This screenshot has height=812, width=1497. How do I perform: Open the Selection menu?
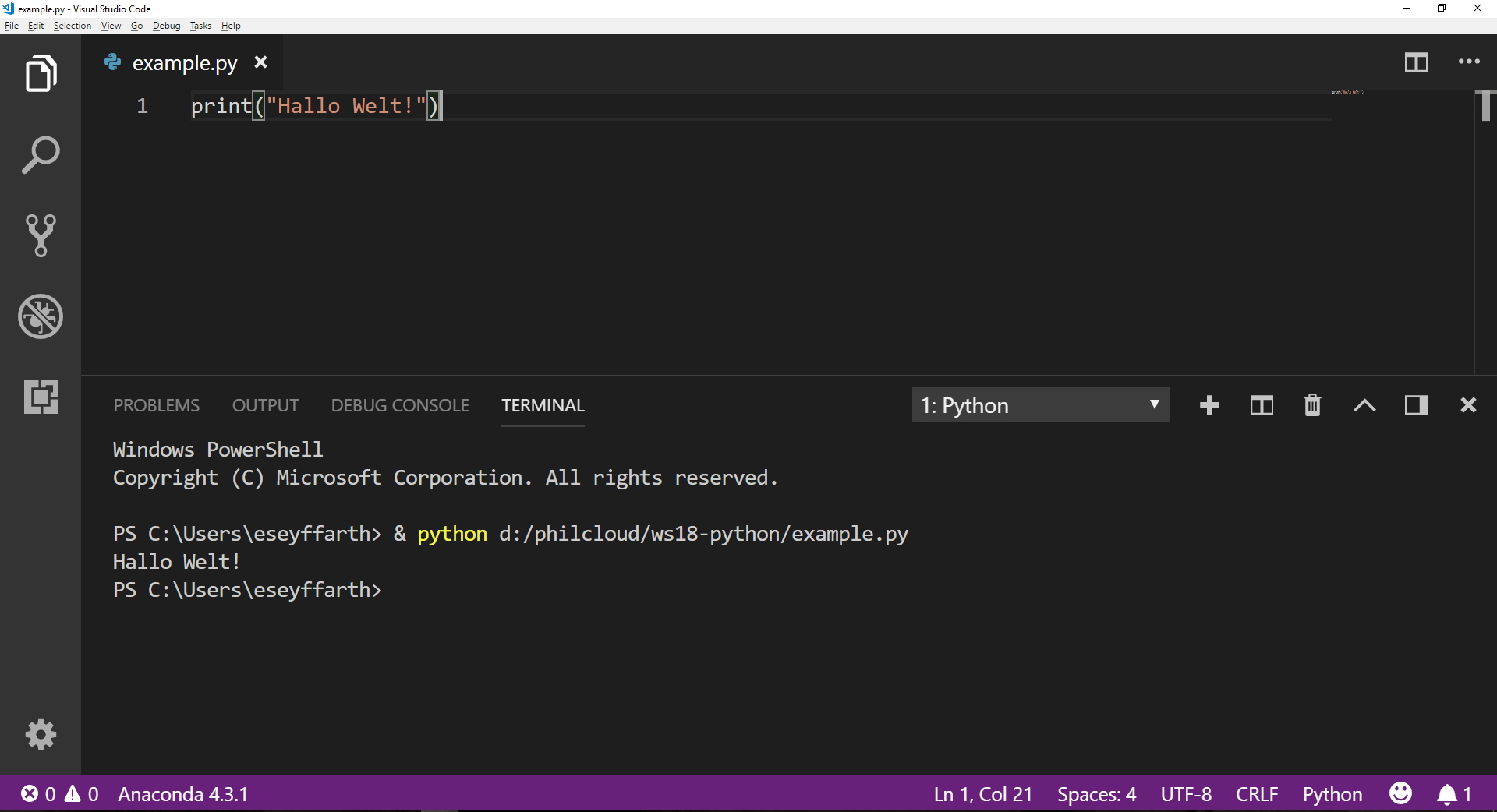(x=73, y=26)
